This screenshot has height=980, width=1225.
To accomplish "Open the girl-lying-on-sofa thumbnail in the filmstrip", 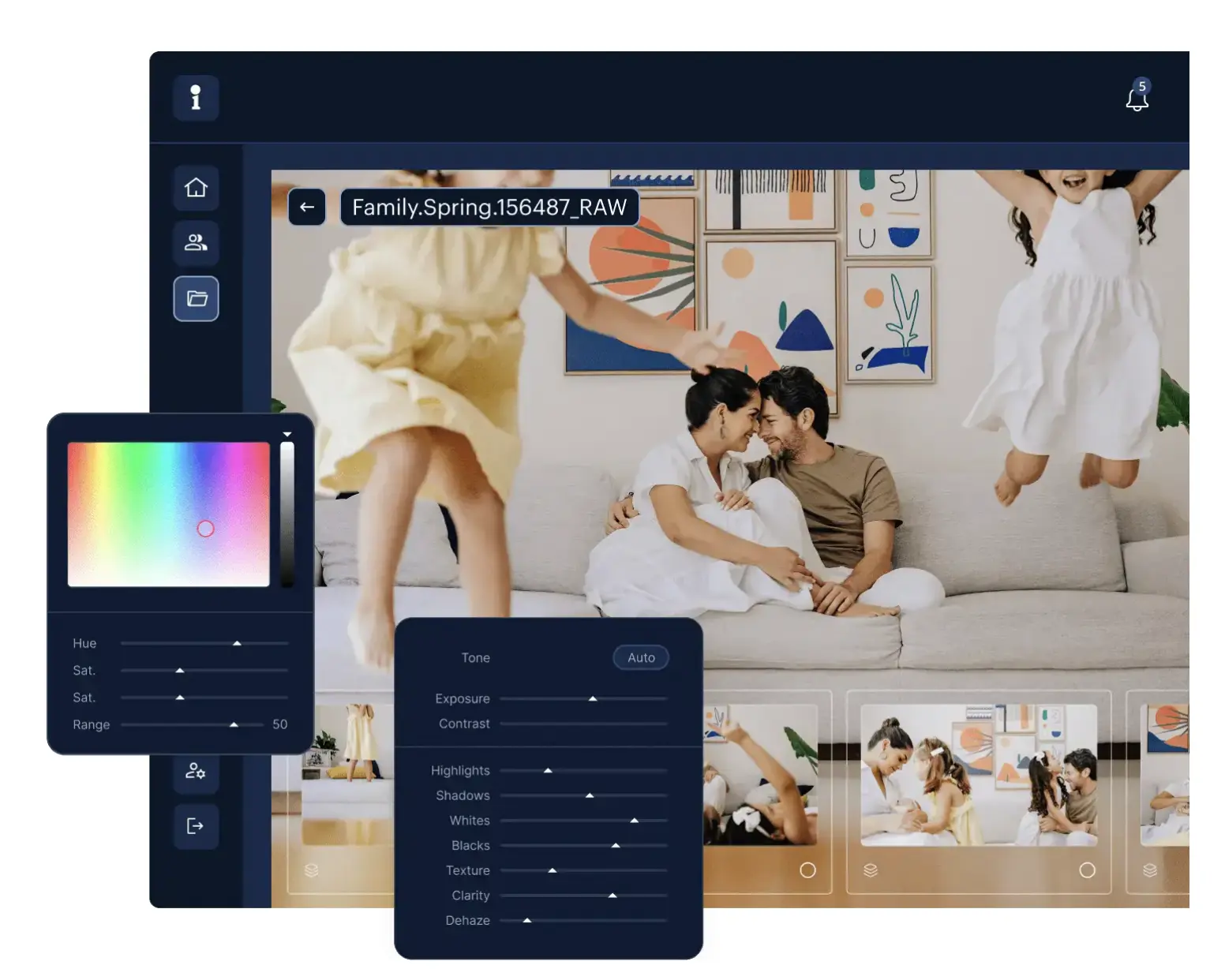I will tap(760, 775).
